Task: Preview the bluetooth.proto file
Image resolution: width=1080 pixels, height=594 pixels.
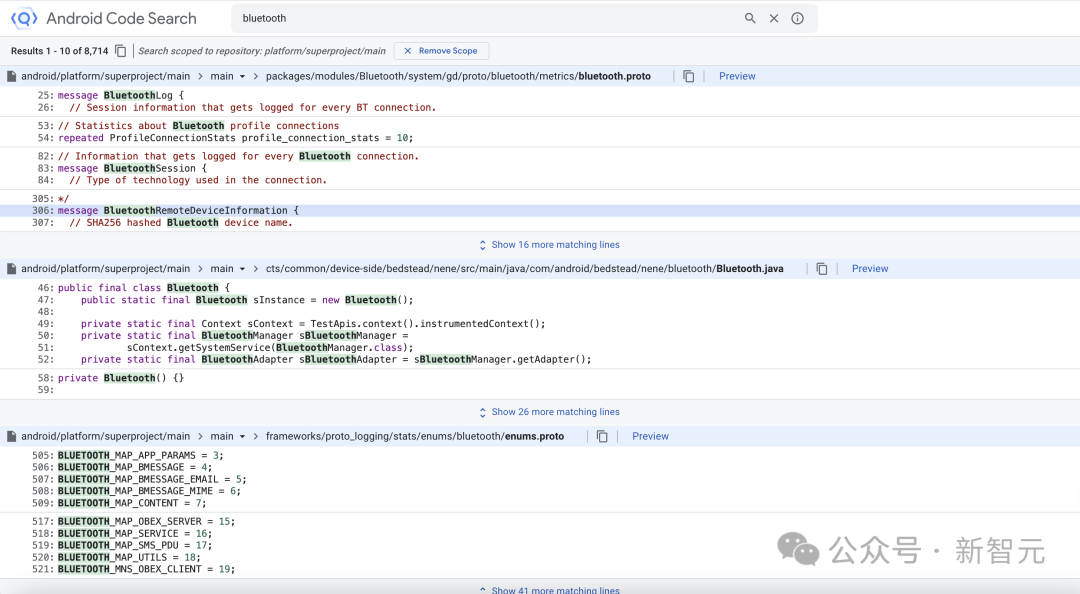Action: [737, 76]
